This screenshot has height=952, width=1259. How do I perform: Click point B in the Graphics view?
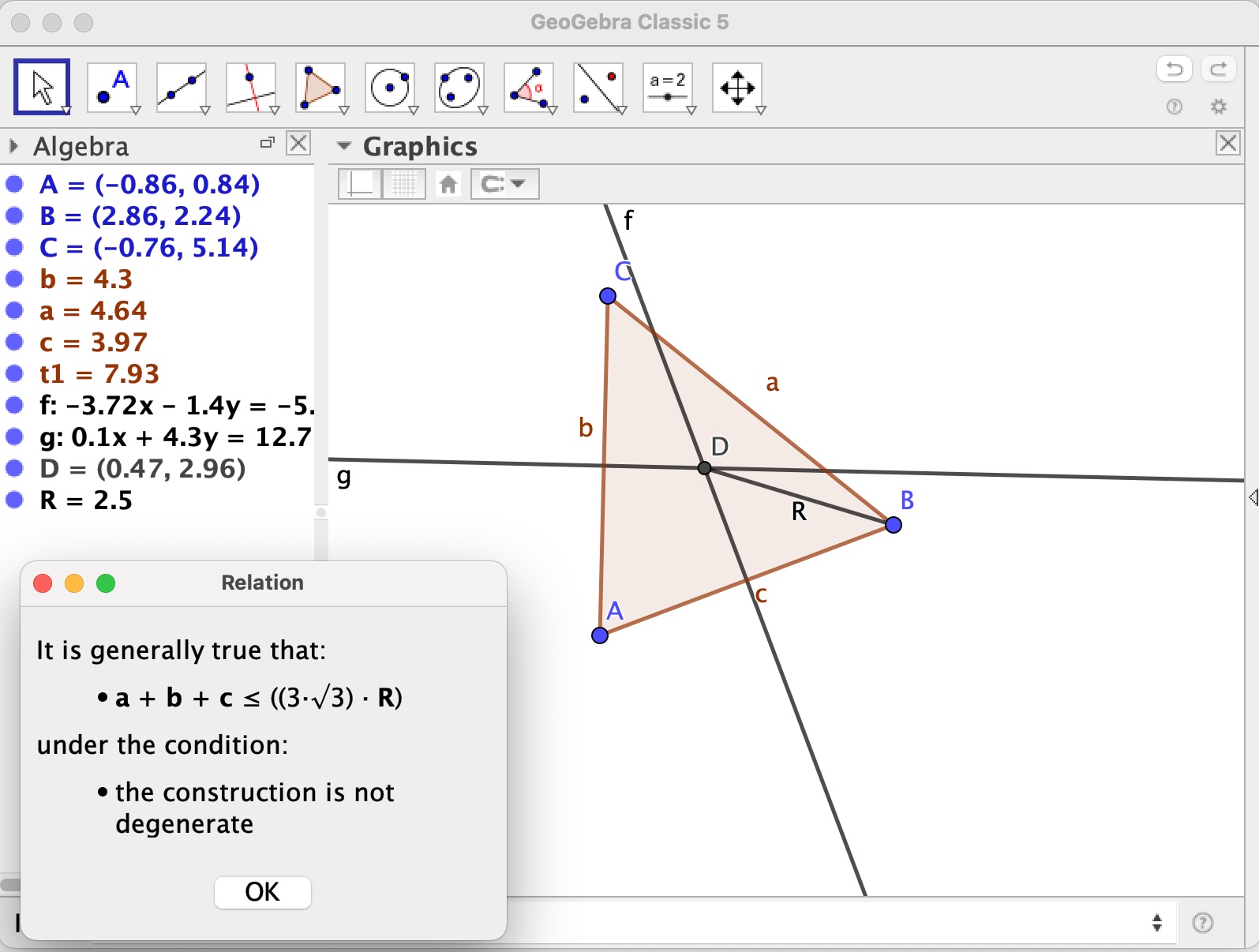click(894, 525)
